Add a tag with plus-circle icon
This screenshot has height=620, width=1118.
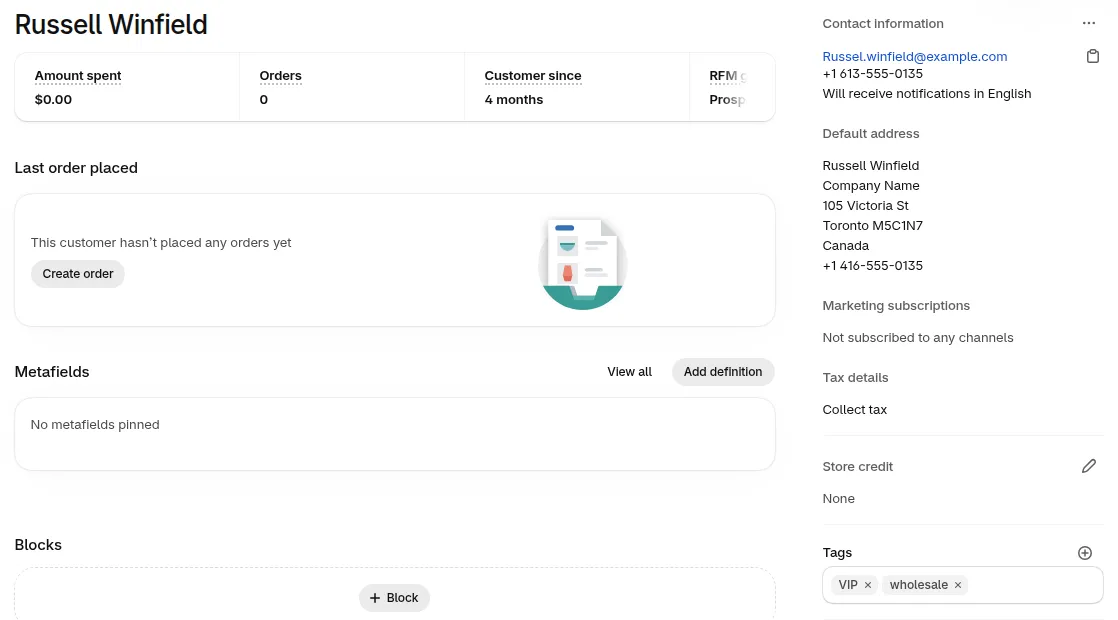(x=1084, y=553)
